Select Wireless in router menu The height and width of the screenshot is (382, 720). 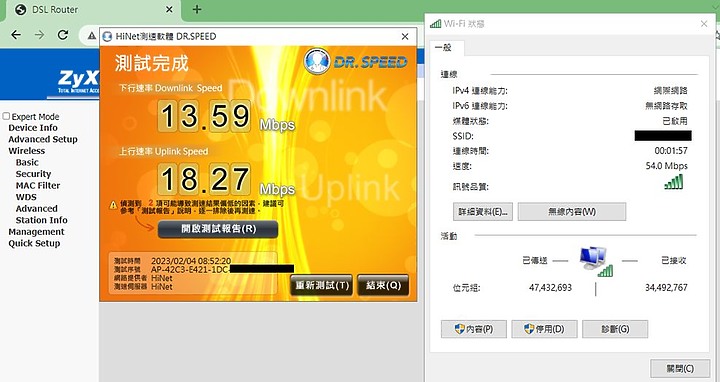click(x=27, y=151)
